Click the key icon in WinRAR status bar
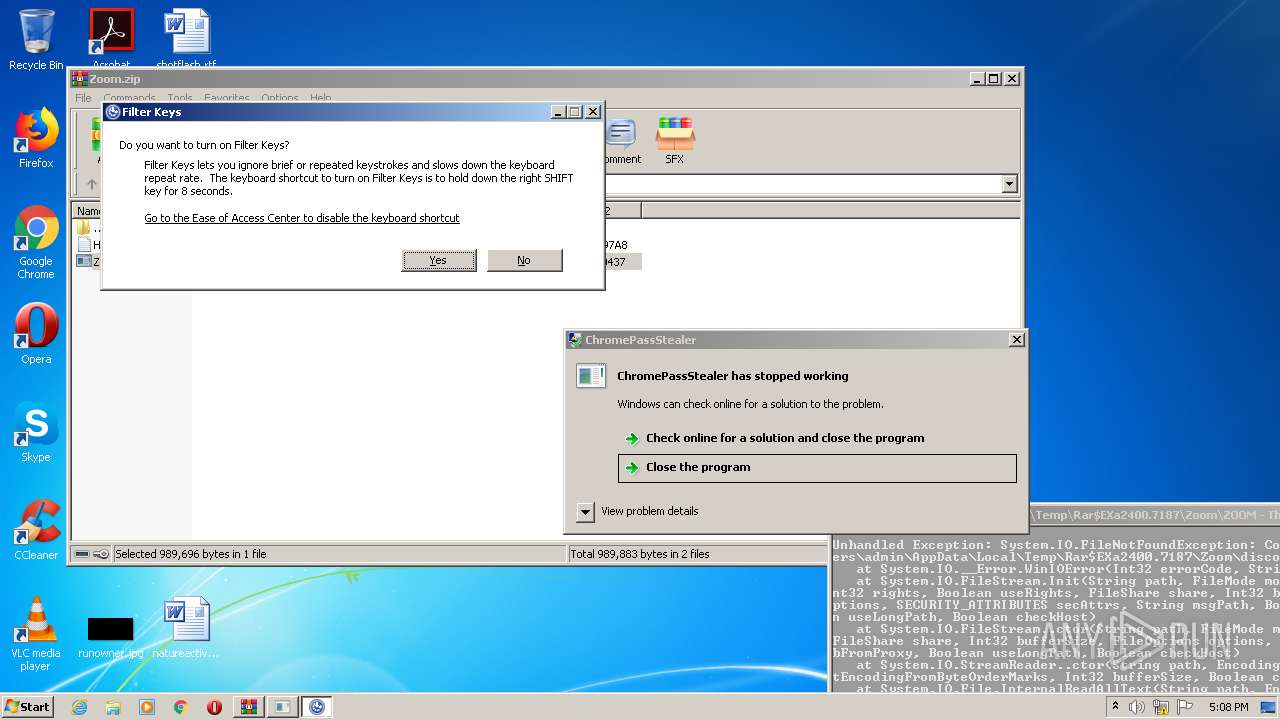The image size is (1280, 720). click(100, 554)
